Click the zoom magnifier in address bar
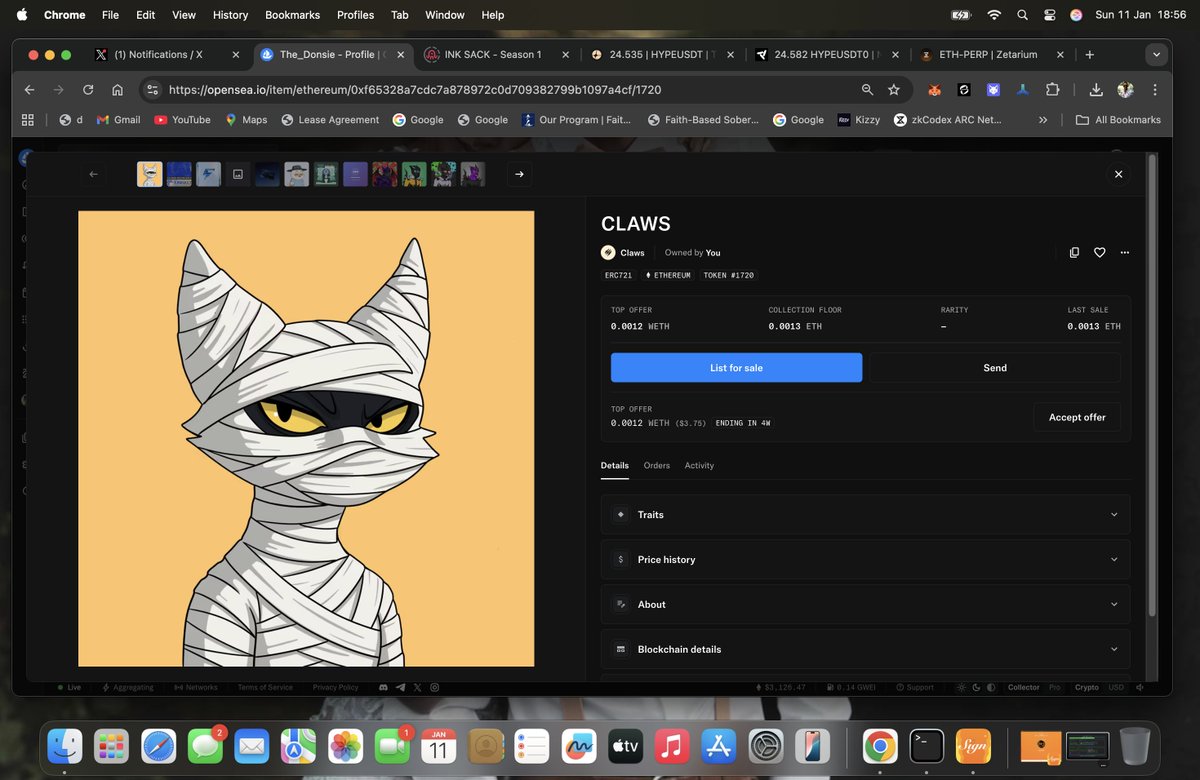1200x780 pixels. (x=867, y=90)
